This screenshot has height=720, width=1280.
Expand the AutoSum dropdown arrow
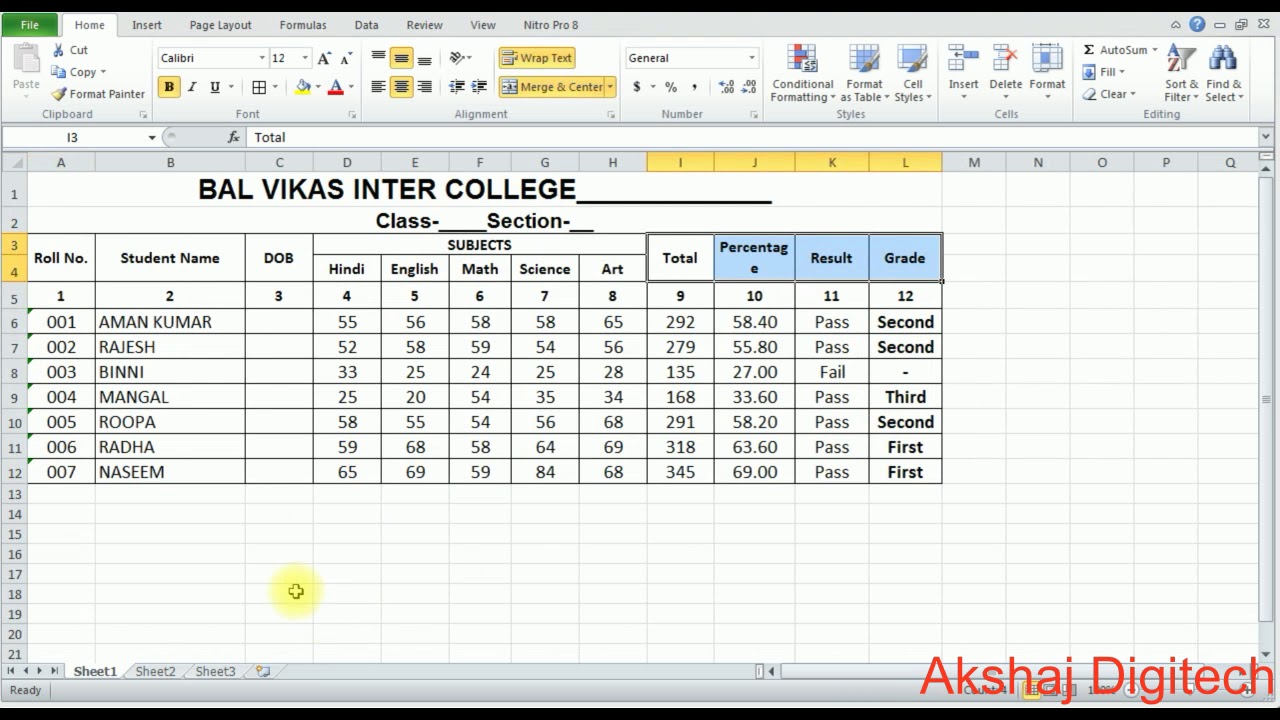pos(1154,50)
